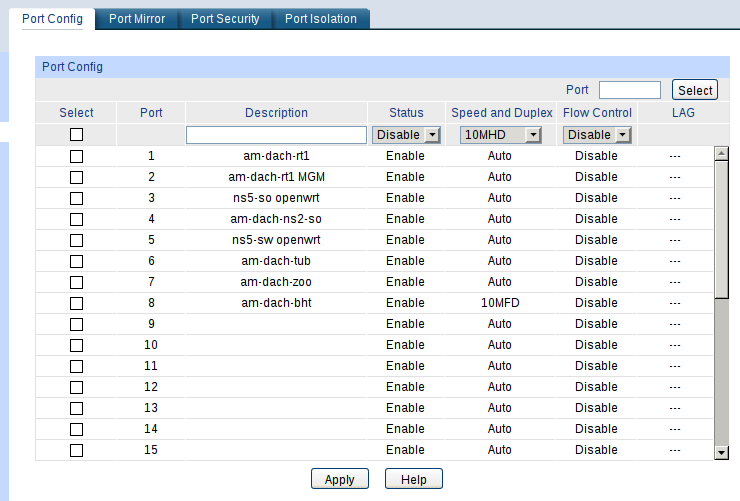Toggle the select-all checkbox in header row
Image resolution: width=740 pixels, height=501 pixels.
tap(76, 135)
